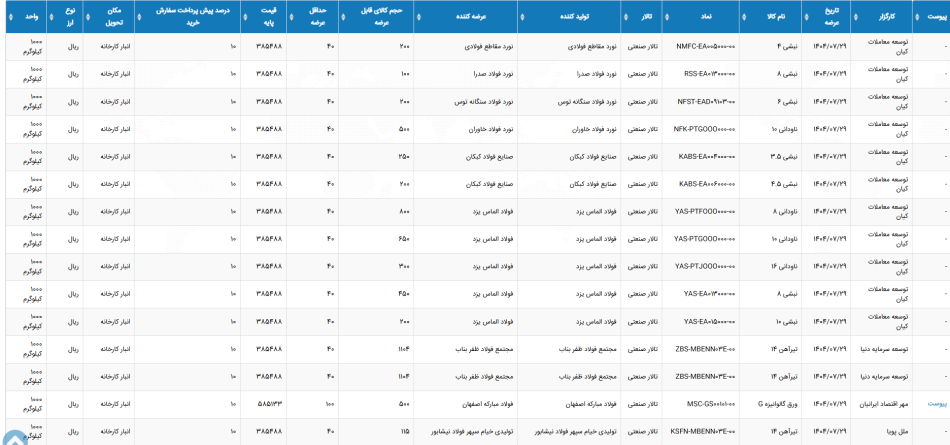Select symbol RSS-EA013000-00
This screenshot has width=950, height=445.
709,74
